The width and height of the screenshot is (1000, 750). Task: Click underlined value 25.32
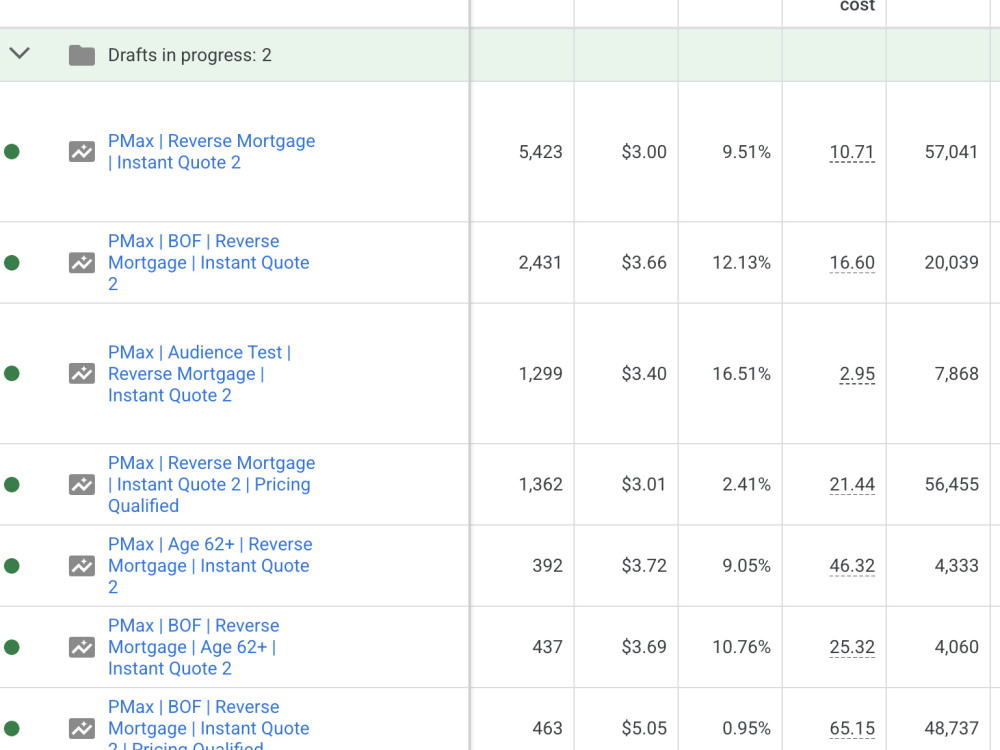(851, 647)
